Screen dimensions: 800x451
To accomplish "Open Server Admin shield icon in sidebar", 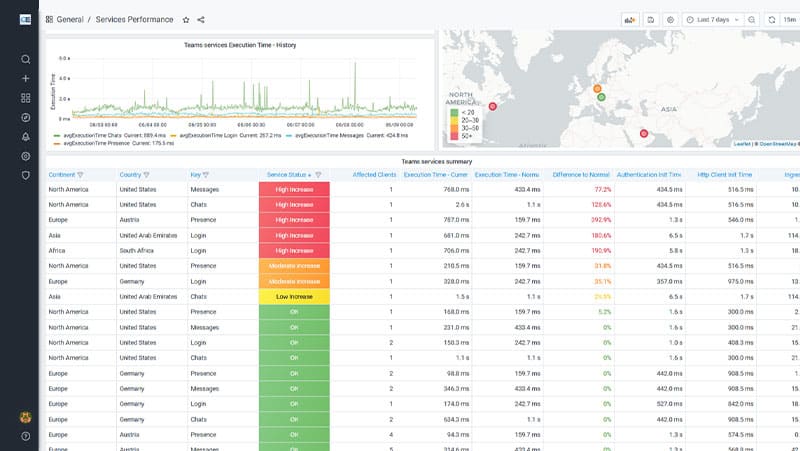I will [x=26, y=176].
